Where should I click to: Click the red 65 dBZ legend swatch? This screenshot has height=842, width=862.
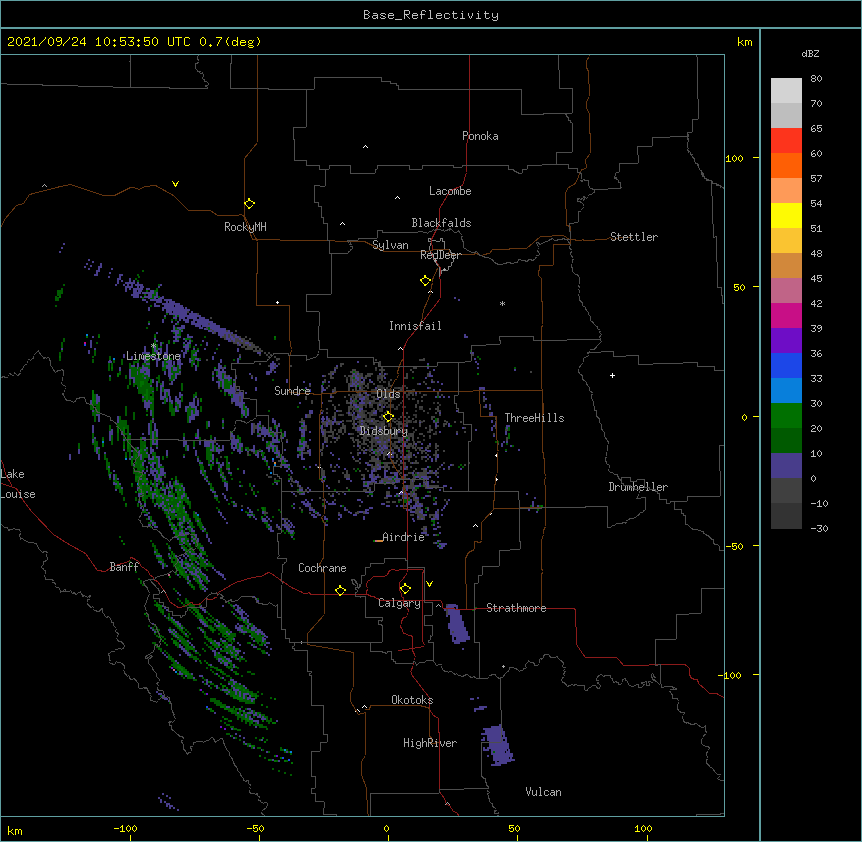[786, 140]
